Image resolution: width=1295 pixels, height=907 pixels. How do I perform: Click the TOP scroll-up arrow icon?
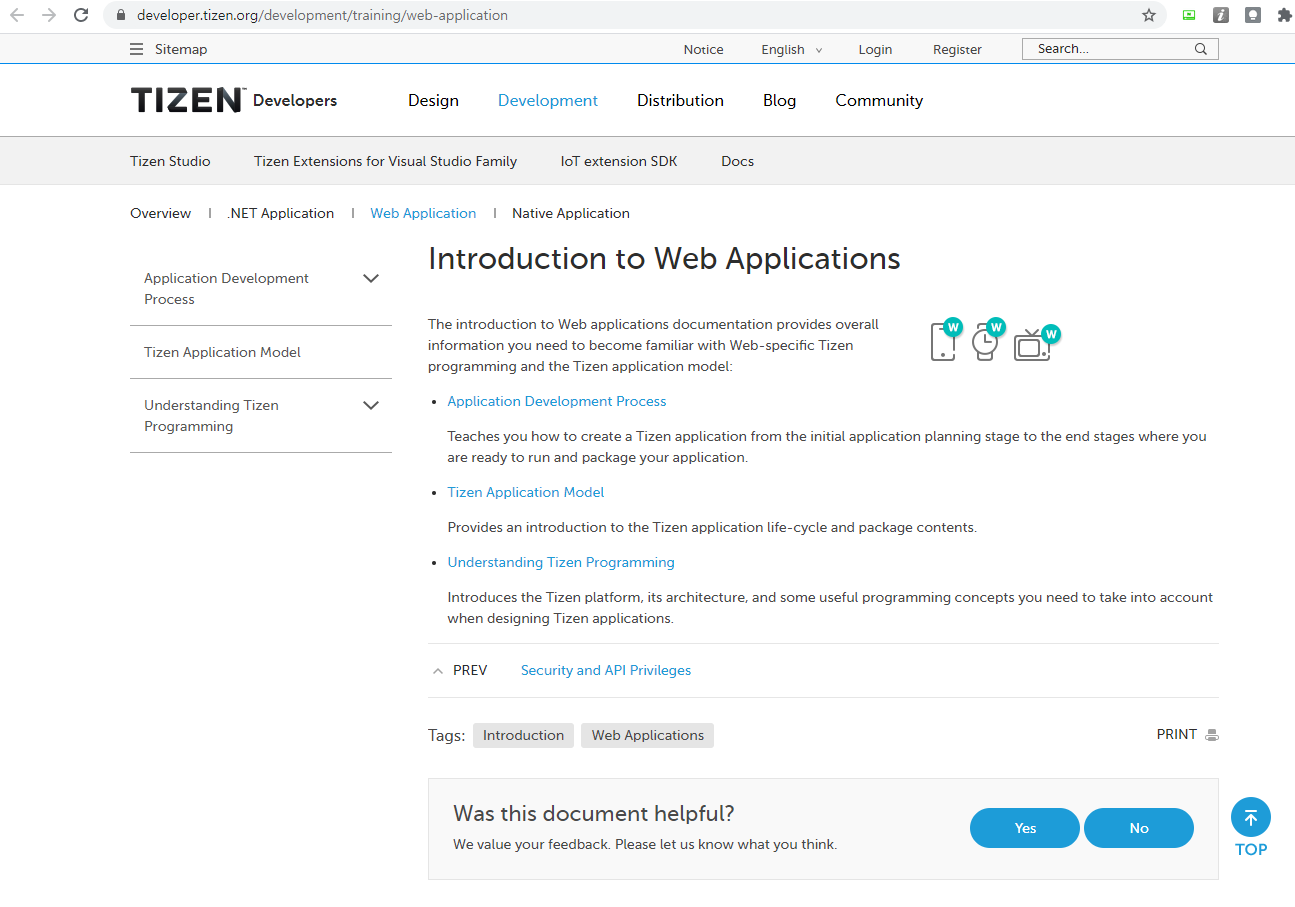pos(1251,817)
